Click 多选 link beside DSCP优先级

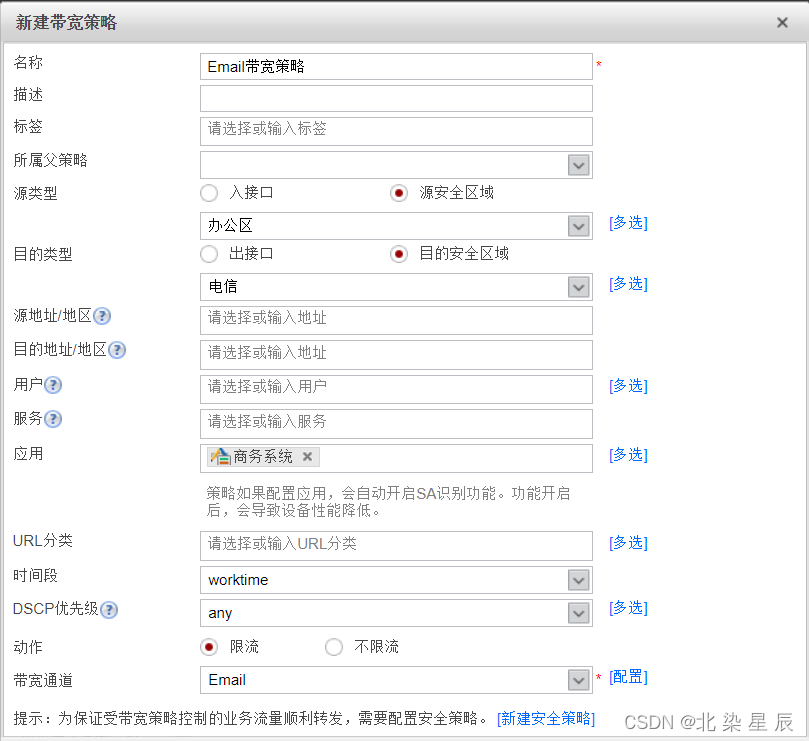click(x=628, y=608)
